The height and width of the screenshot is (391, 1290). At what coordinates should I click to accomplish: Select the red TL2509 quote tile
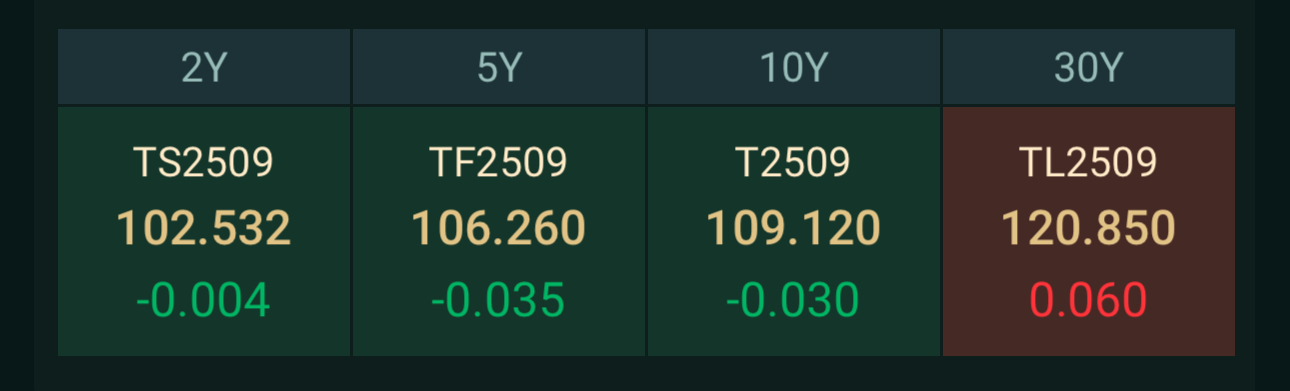1089,231
